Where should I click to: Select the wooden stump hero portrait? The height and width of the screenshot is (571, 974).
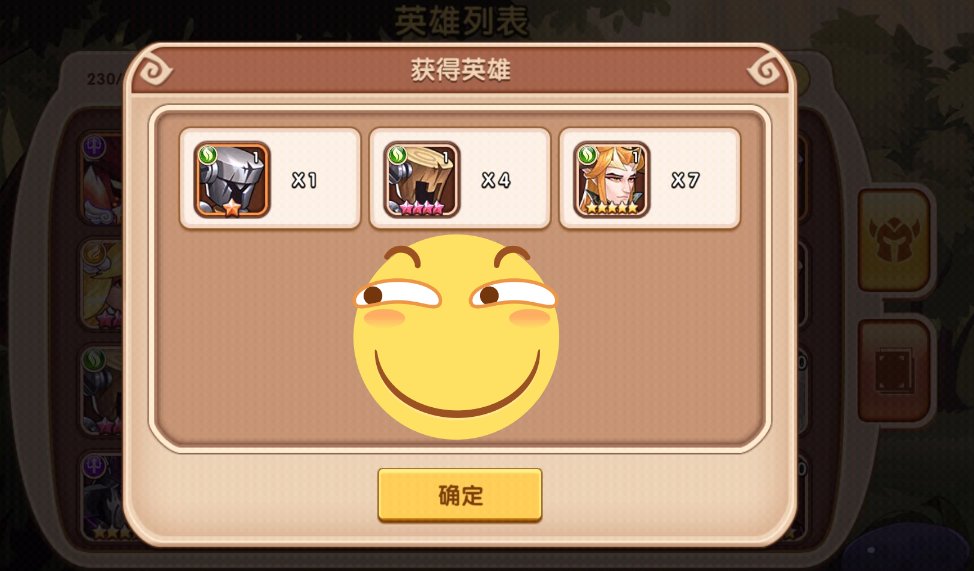[x=422, y=180]
